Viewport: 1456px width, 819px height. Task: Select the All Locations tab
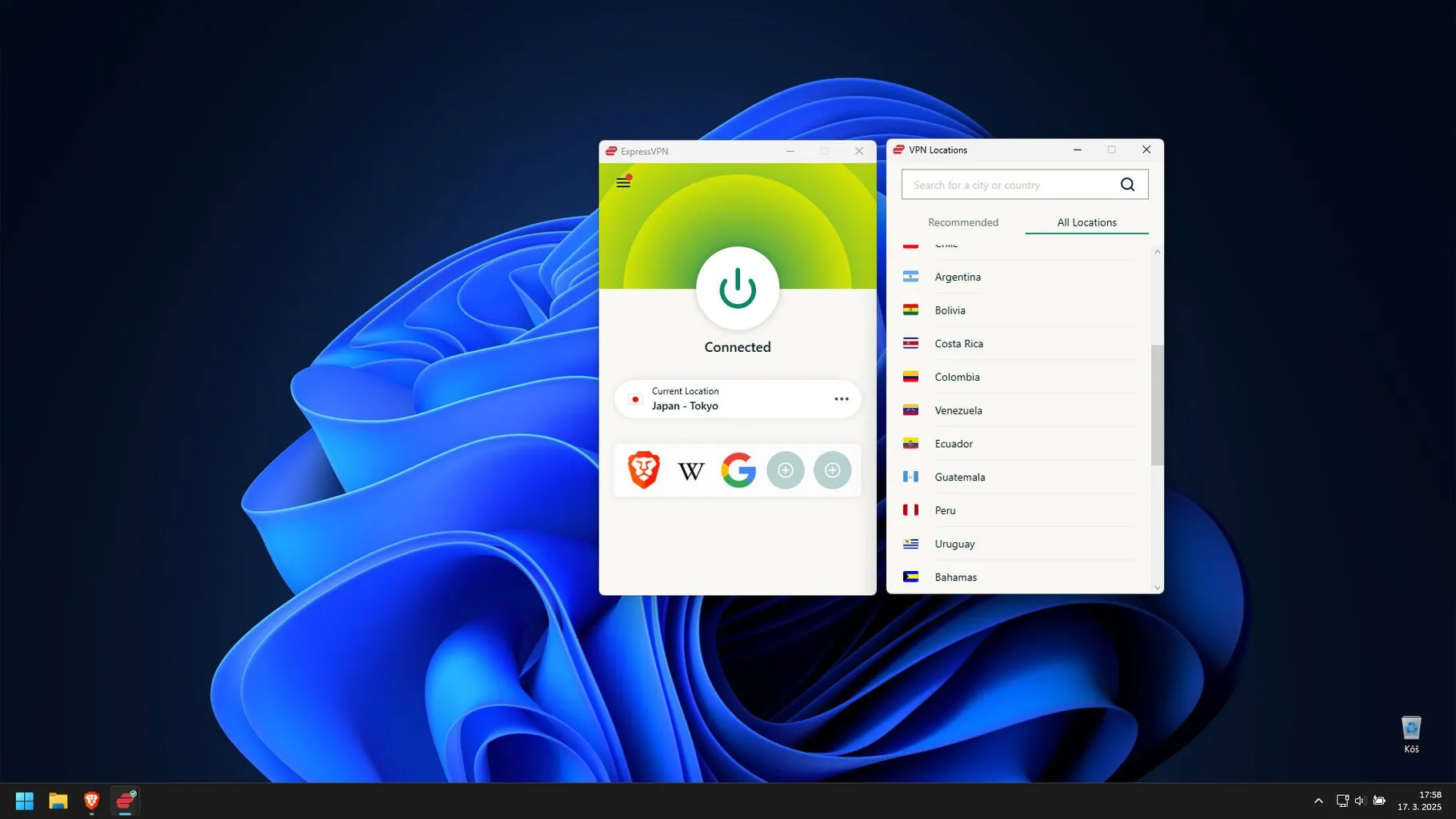click(1086, 222)
